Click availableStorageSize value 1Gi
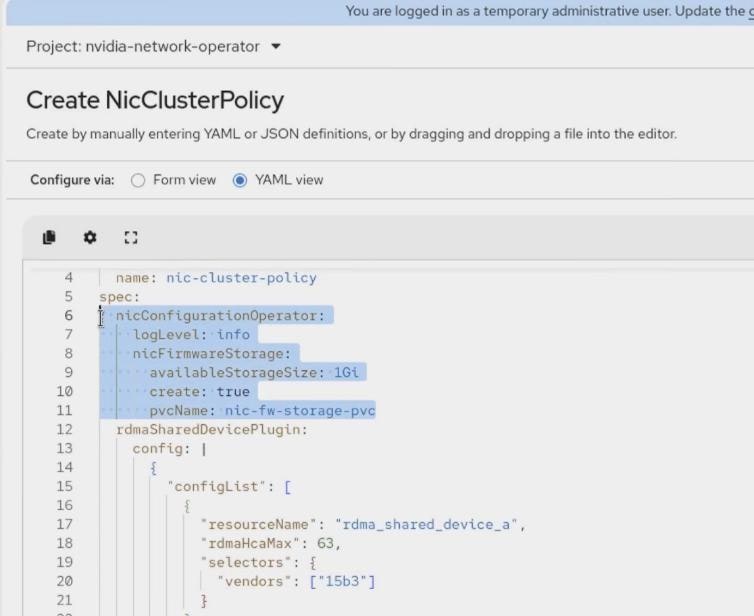Viewport: 754px width, 616px height. 346,373
